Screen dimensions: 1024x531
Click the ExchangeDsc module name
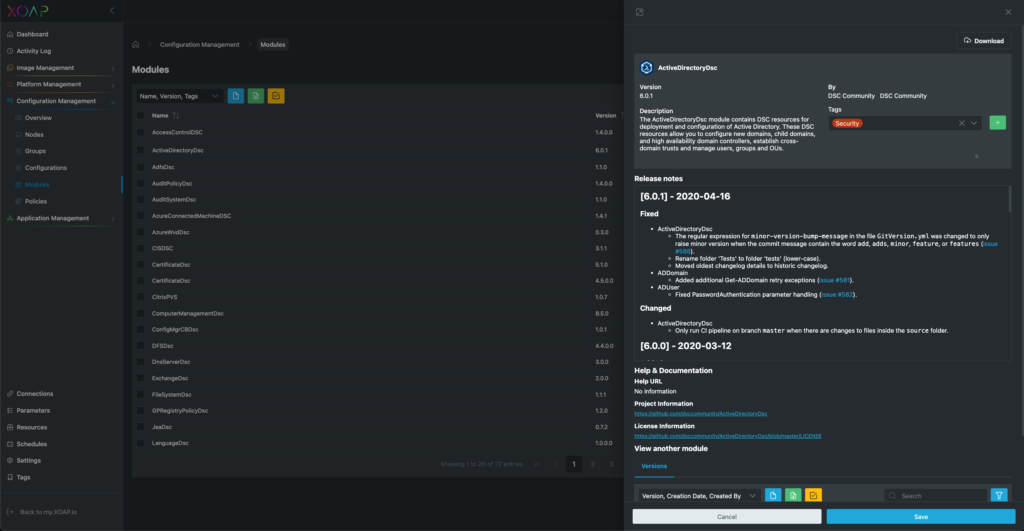pyautogui.click(x=170, y=378)
